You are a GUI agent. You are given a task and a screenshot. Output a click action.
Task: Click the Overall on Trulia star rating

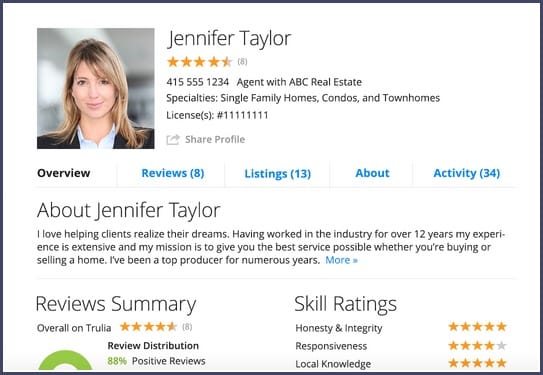pos(148,327)
